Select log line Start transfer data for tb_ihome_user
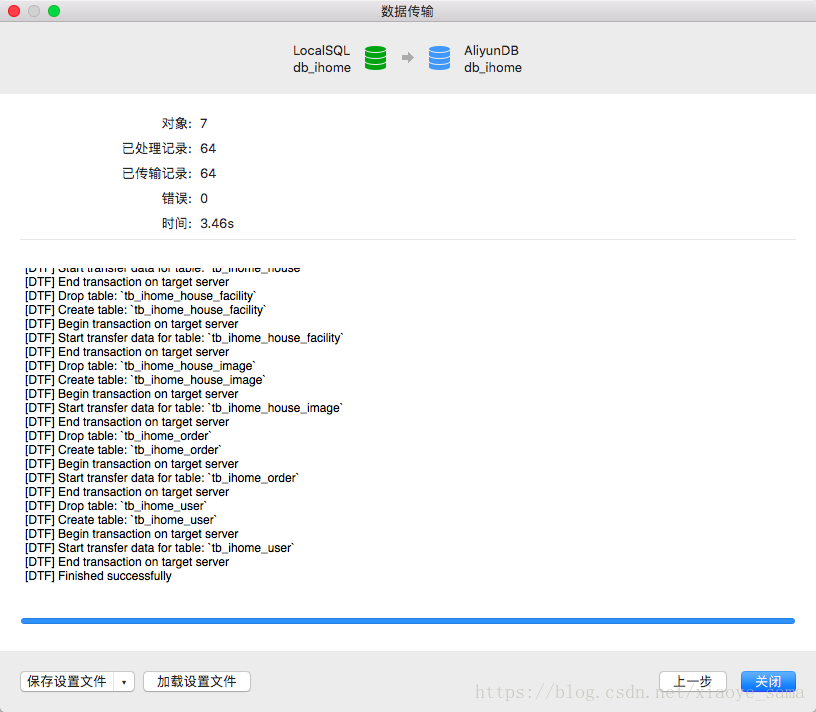 (159, 548)
